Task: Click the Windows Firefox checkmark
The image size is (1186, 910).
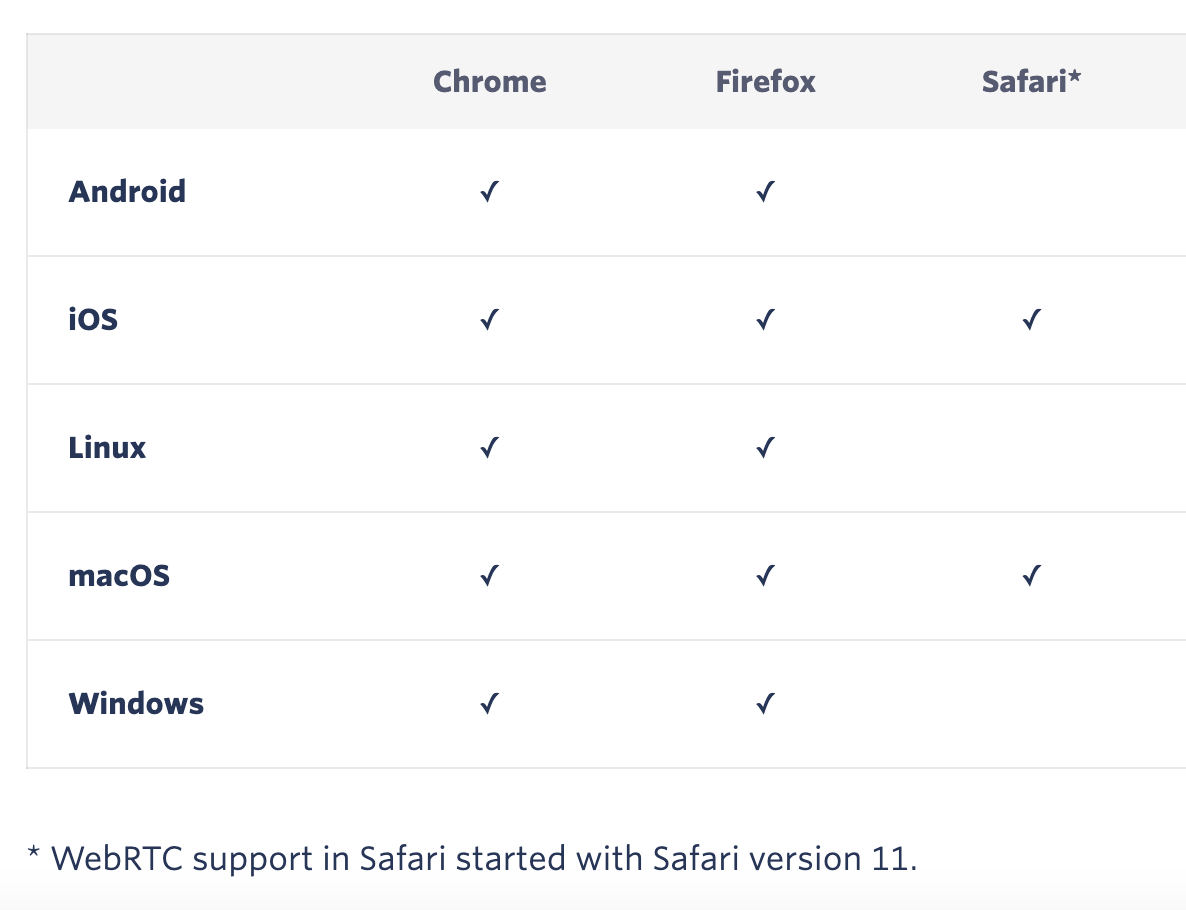Action: (x=765, y=703)
